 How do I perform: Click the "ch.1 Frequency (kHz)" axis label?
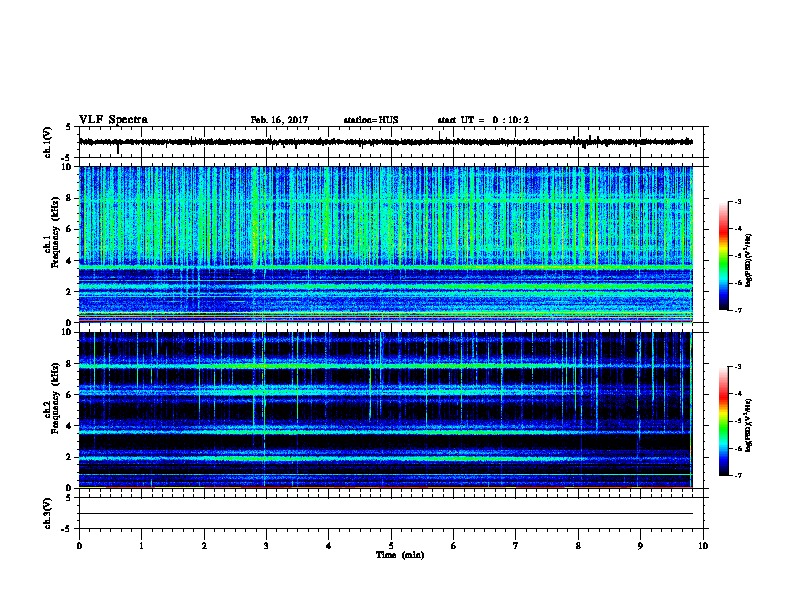[52, 232]
